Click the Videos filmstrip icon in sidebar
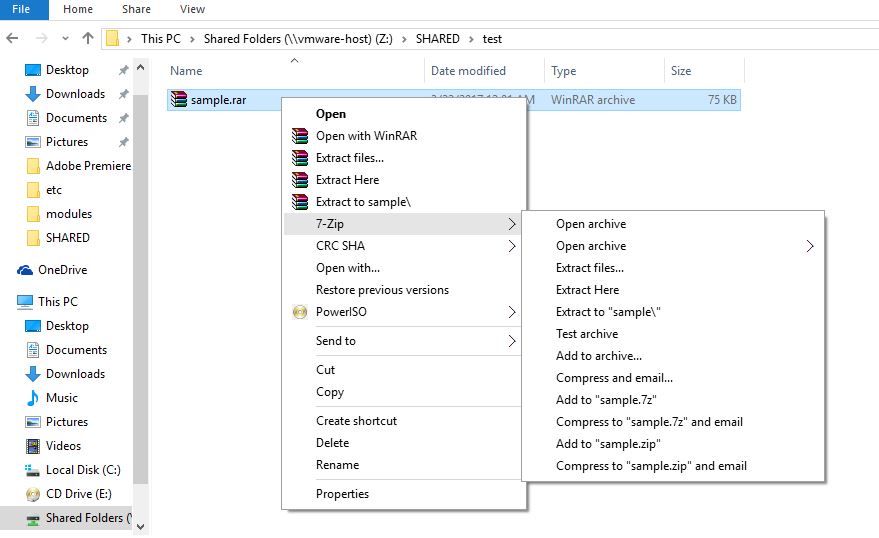Viewport: 879px width, 538px height. point(33,446)
